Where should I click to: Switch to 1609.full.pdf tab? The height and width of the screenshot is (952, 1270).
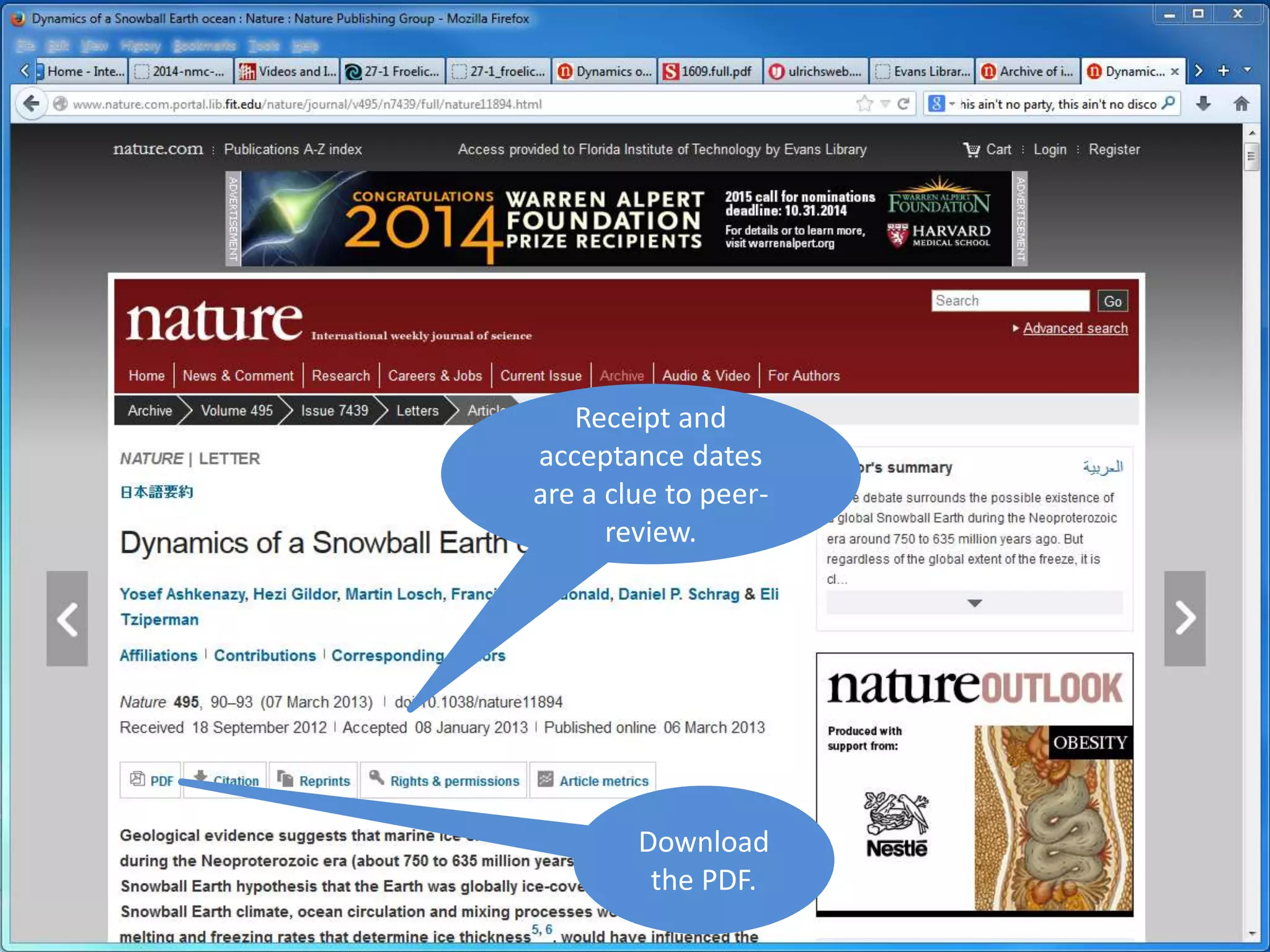(x=709, y=71)
